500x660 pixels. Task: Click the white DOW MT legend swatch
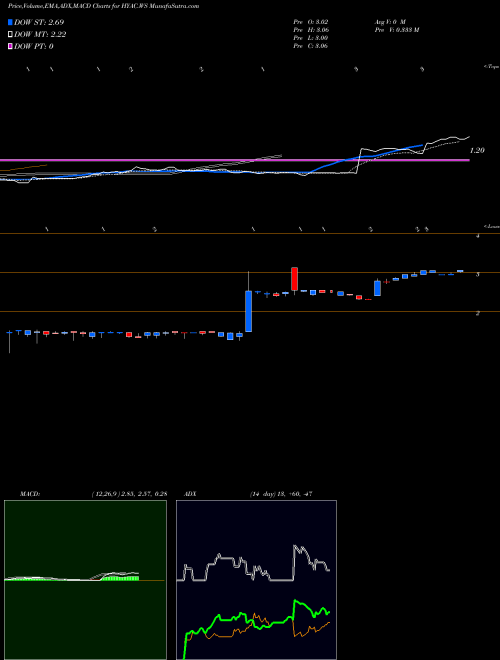(10, 35)
